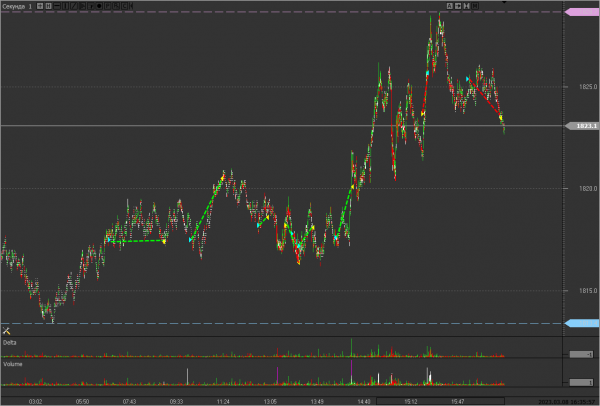
Task: Select the Volume indicator panel label
Action: (13, 364)
